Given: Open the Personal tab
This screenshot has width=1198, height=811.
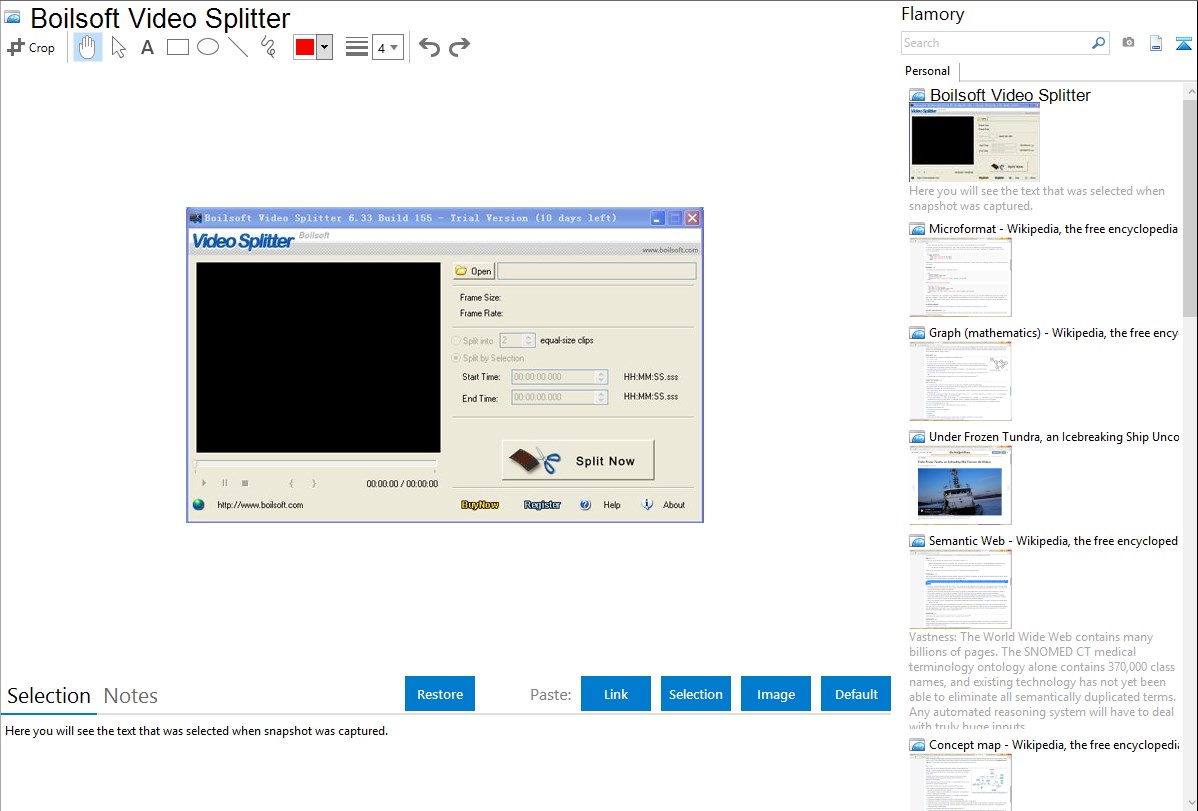Looking at the screenshot, I should [x=927, y=71].
